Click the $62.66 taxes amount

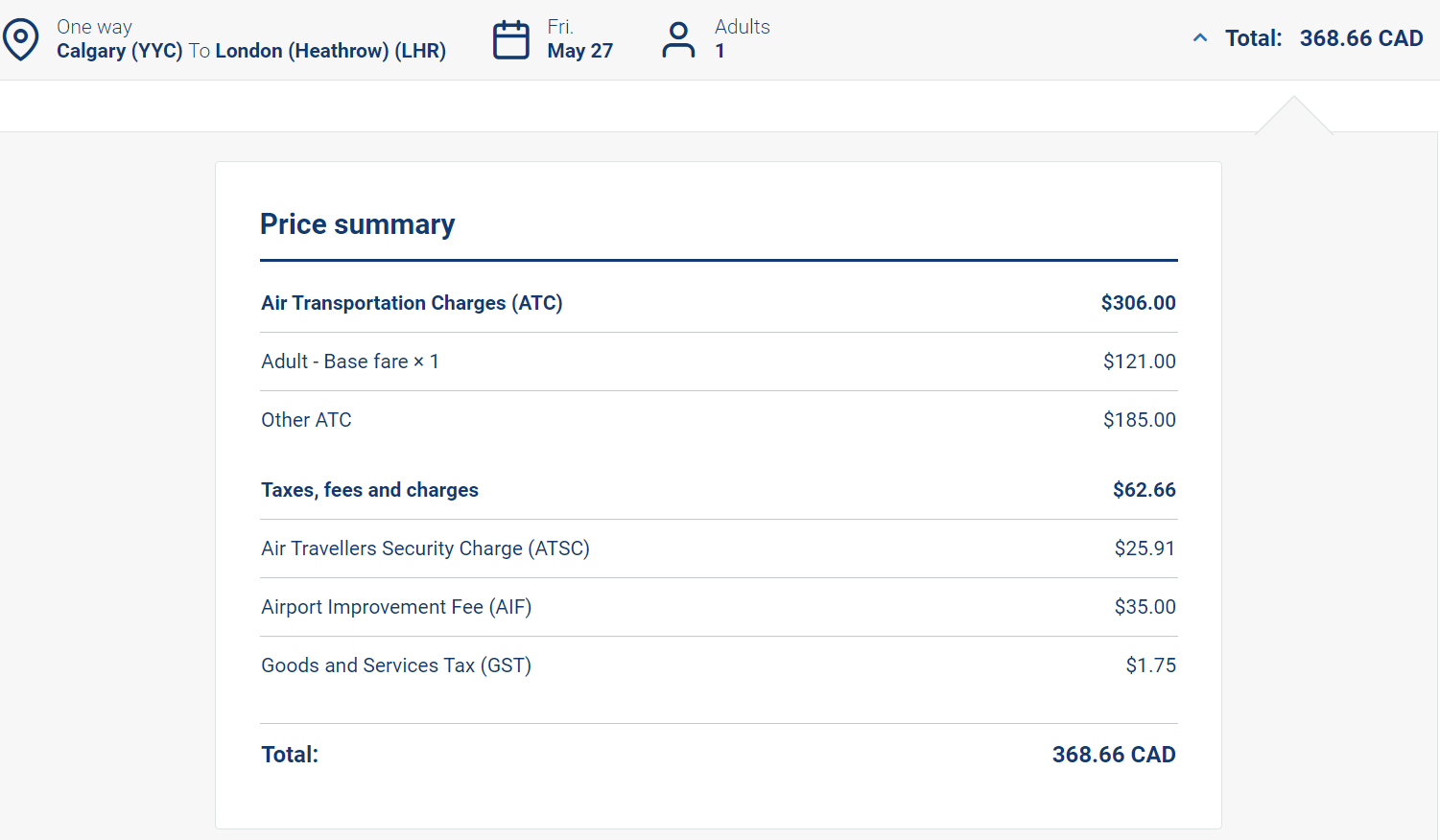[x=1144, y=490]
